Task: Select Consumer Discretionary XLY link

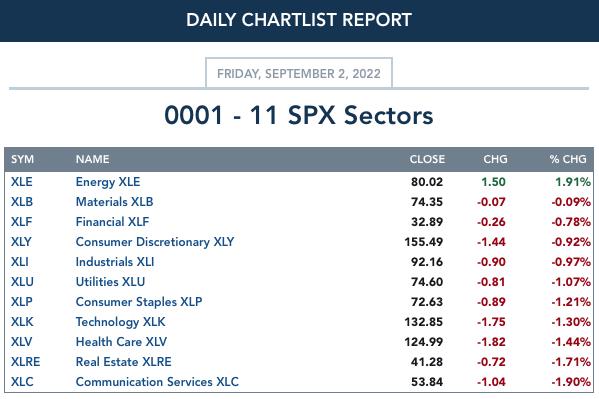Action: tap(155, 242)
